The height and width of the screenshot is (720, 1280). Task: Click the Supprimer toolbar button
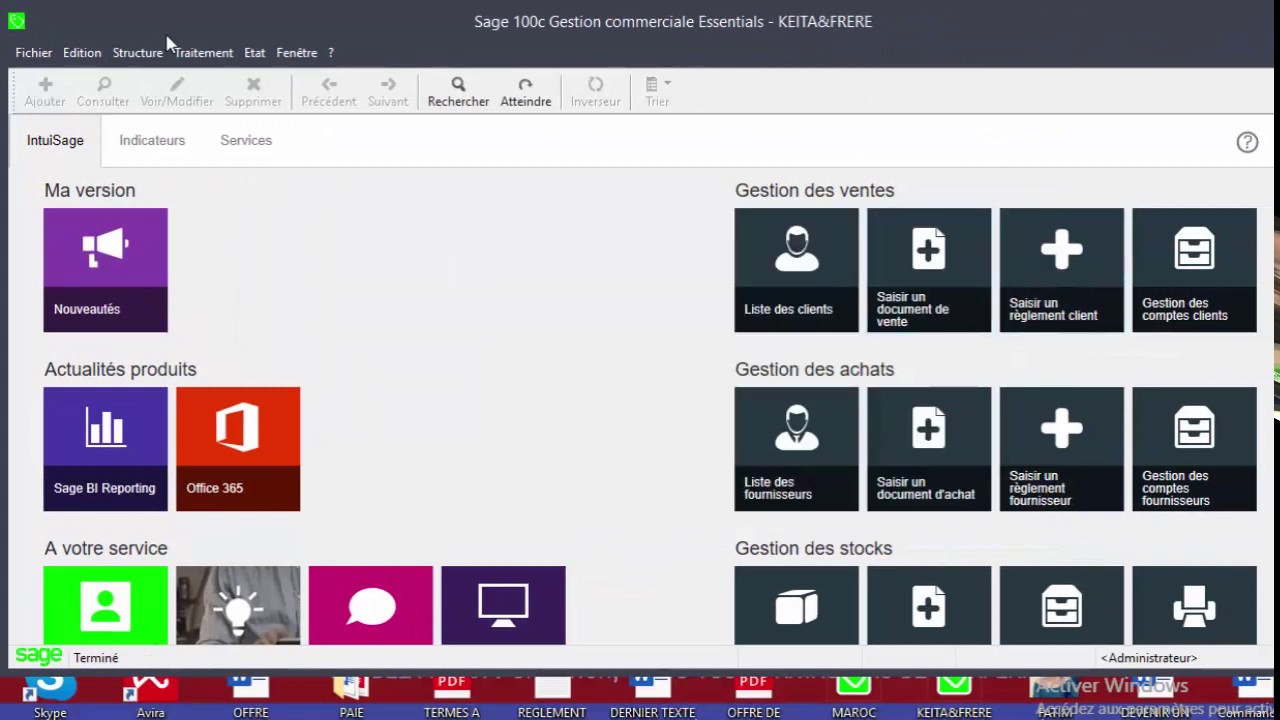tap(253, 92)
